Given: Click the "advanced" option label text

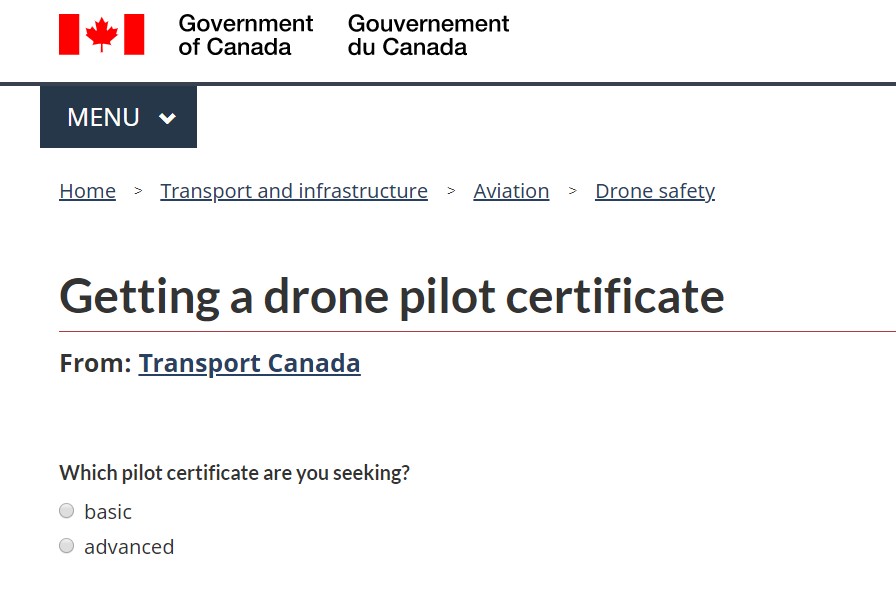Looking at the screenshot, I should (x=129, y=547).
